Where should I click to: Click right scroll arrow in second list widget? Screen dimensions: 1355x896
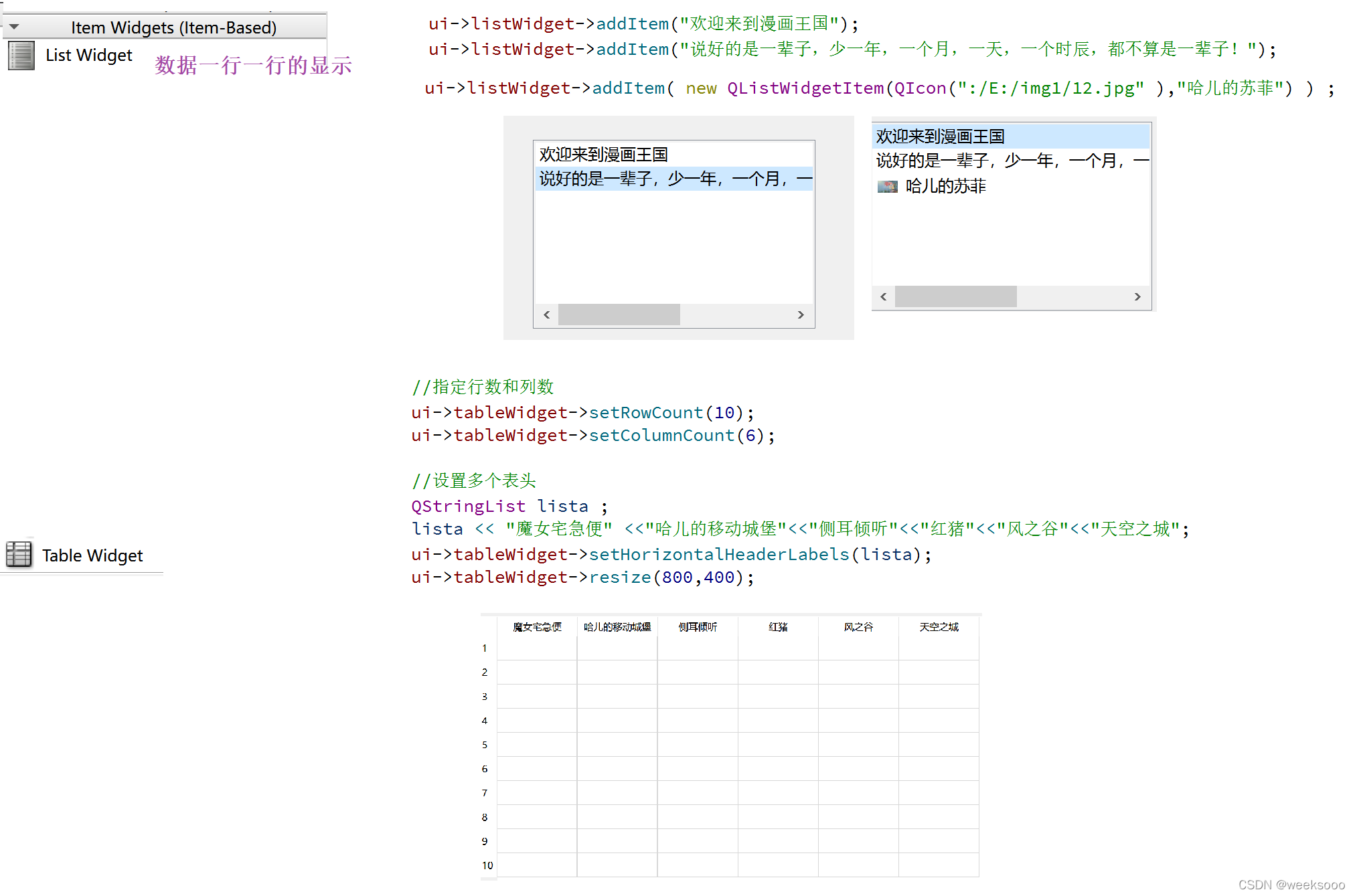[x=1137, y=296]
